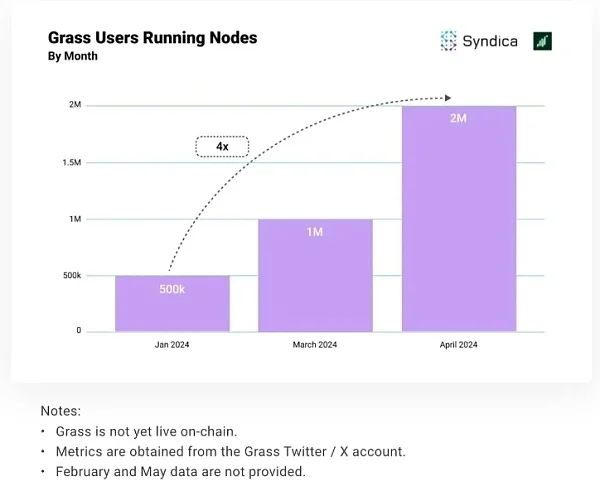
Task: Click the 1.5M y-axis tick label
Action: click(71, 162)
